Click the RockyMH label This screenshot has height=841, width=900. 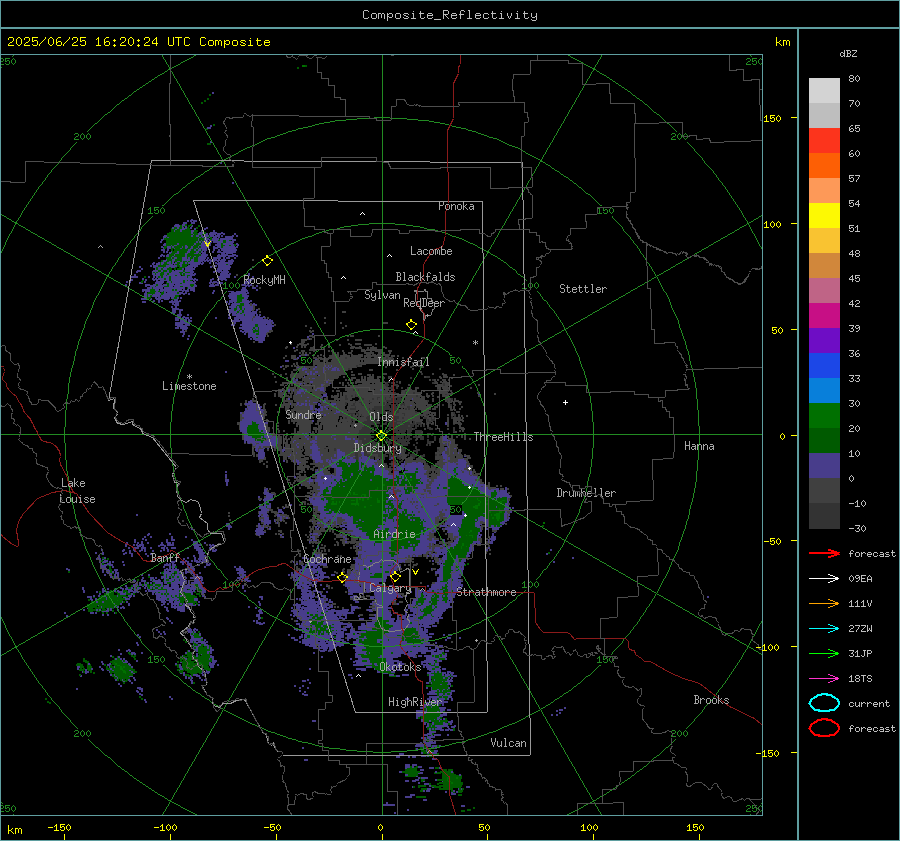[x=264, y=280]
